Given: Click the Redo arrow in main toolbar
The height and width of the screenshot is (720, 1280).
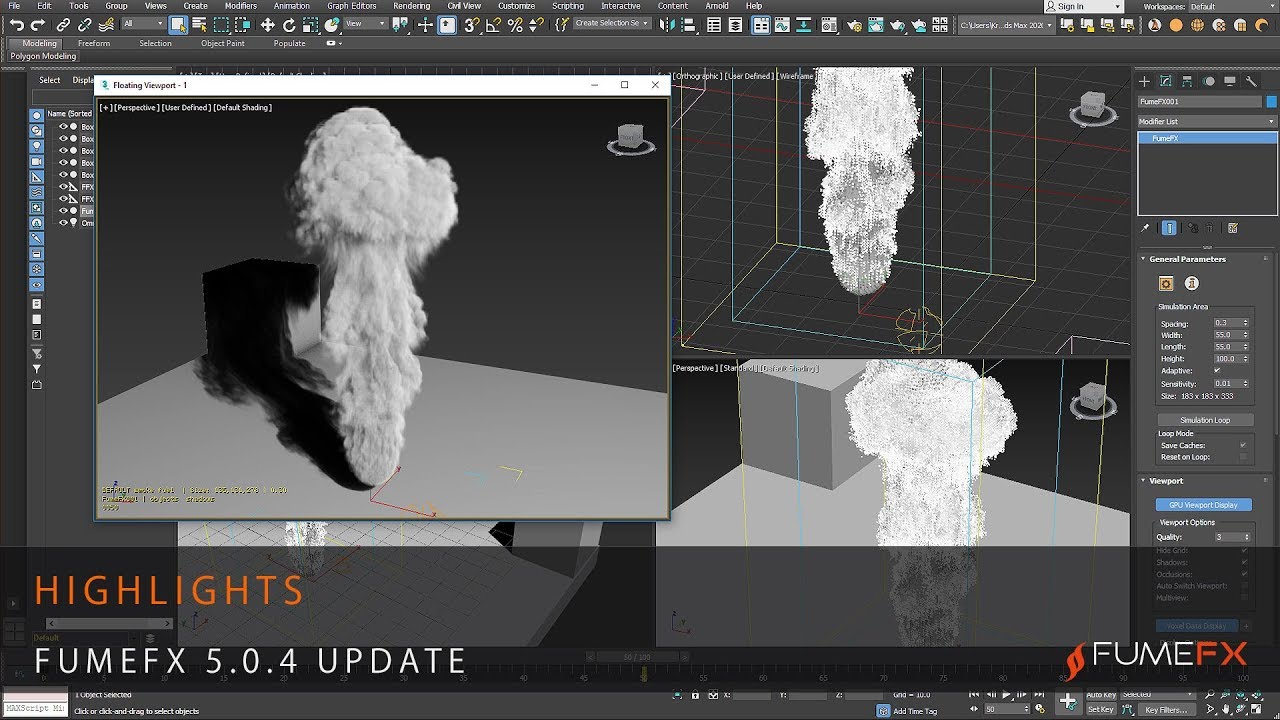Looking at the screenshot, I should click(x=38, y=24).
